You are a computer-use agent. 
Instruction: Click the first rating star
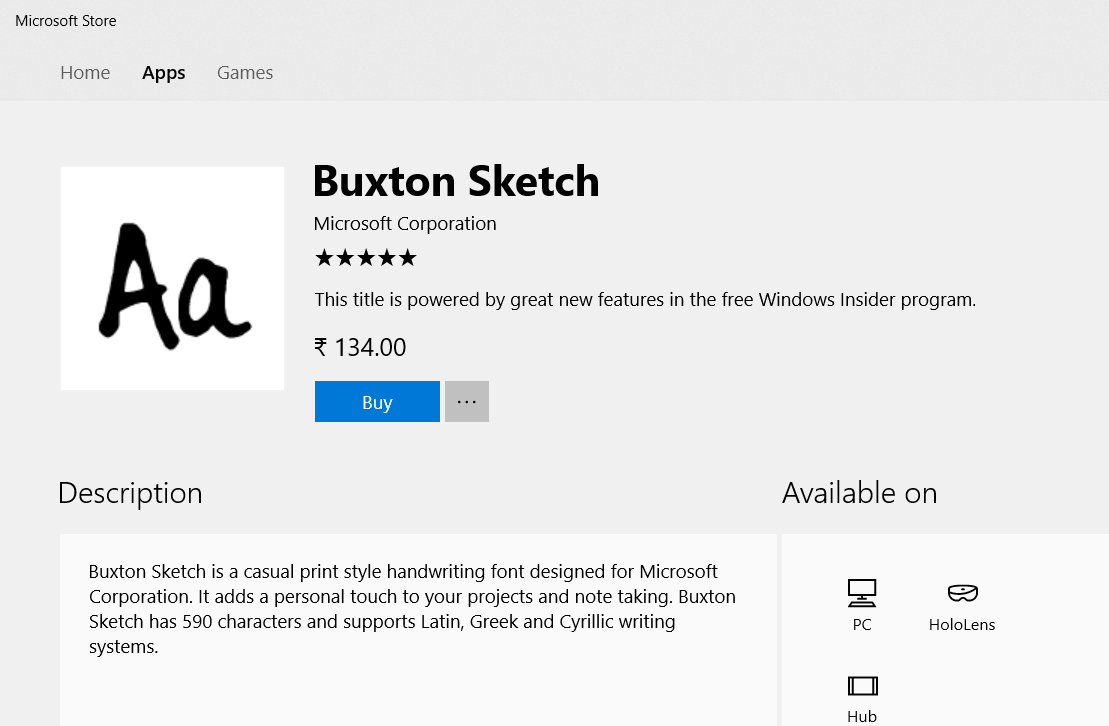click(323, 257)
